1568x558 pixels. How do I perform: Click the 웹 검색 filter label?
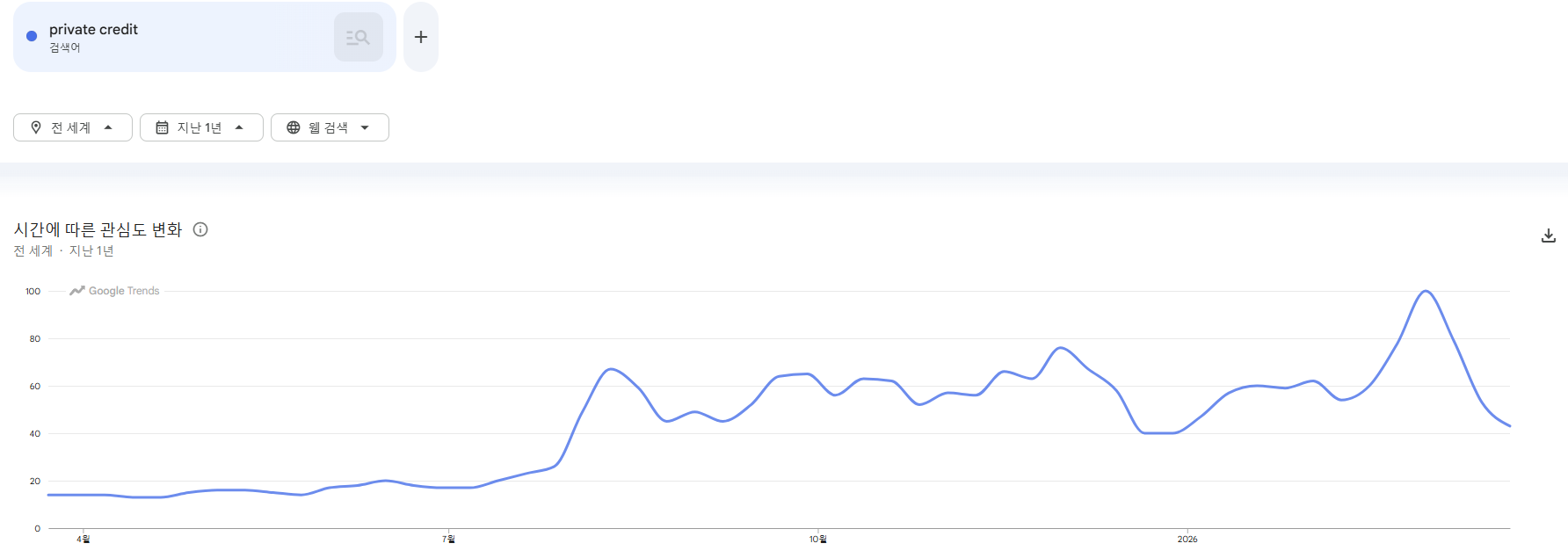[x=328, y=127]
